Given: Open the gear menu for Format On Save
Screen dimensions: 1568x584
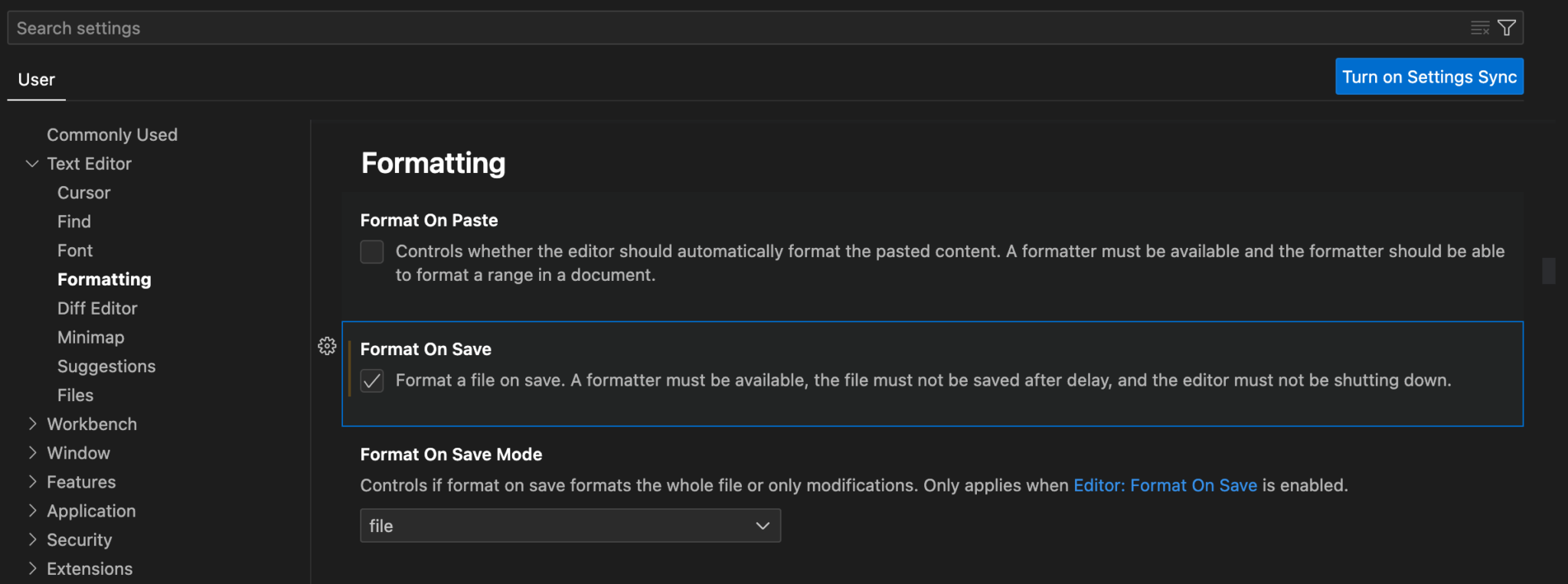Looking at the screenshot, I should (327, 346).
